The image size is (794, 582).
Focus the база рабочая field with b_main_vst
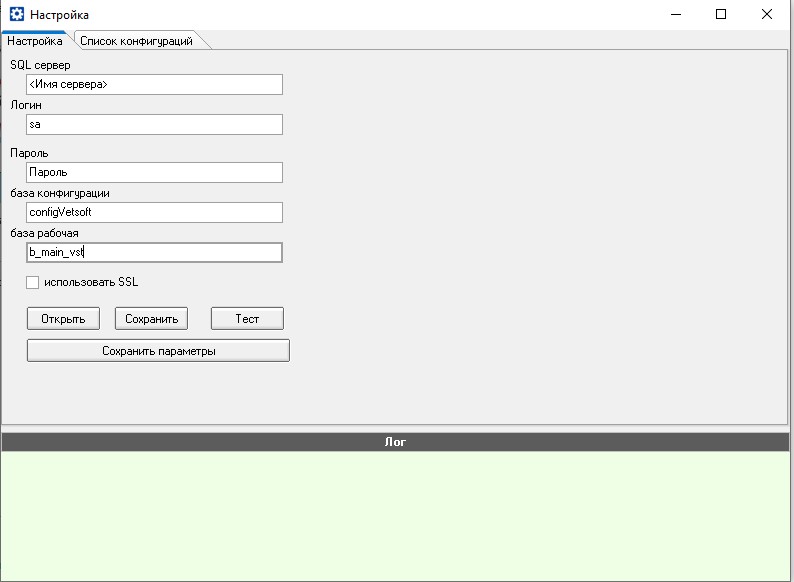(x=154, y=253)
